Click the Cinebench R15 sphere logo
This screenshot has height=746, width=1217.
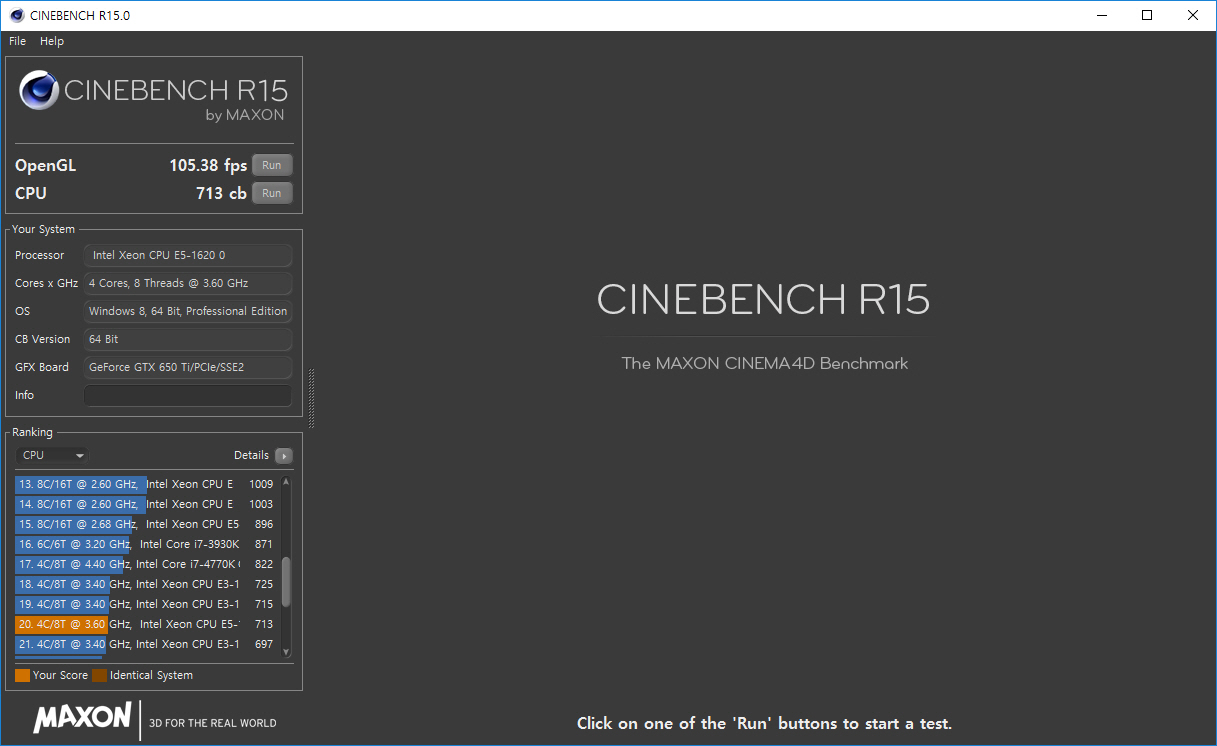tap(39, 91)
